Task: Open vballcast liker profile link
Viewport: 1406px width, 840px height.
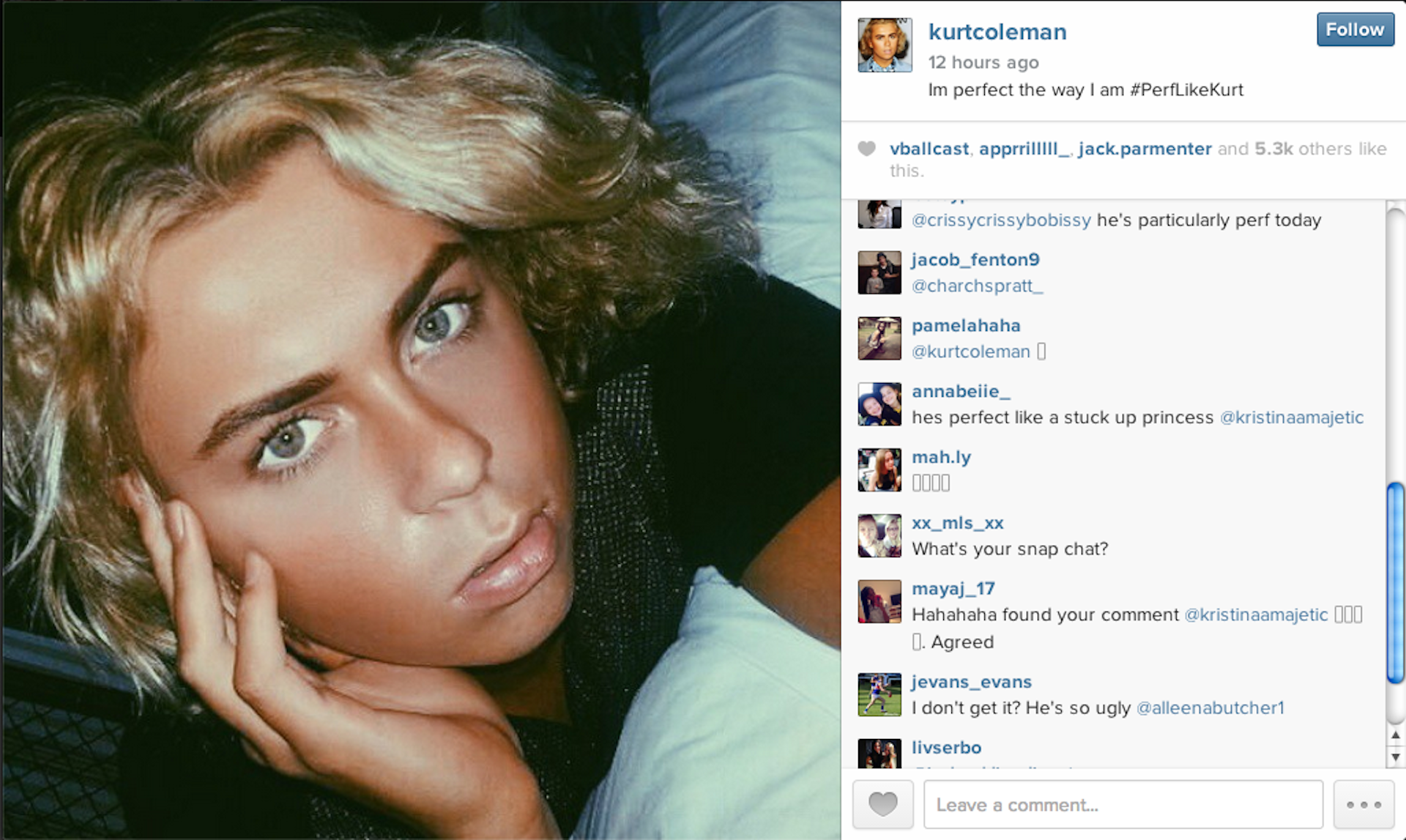Action: click(929, 149)
